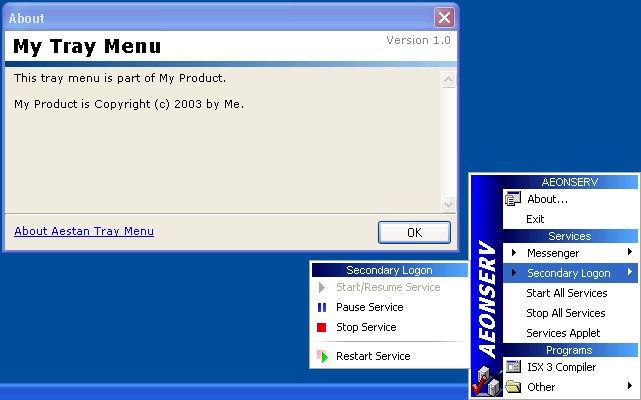641x400 pixels.
Task: Click OK in the About dialog
Action: point(414,232)
